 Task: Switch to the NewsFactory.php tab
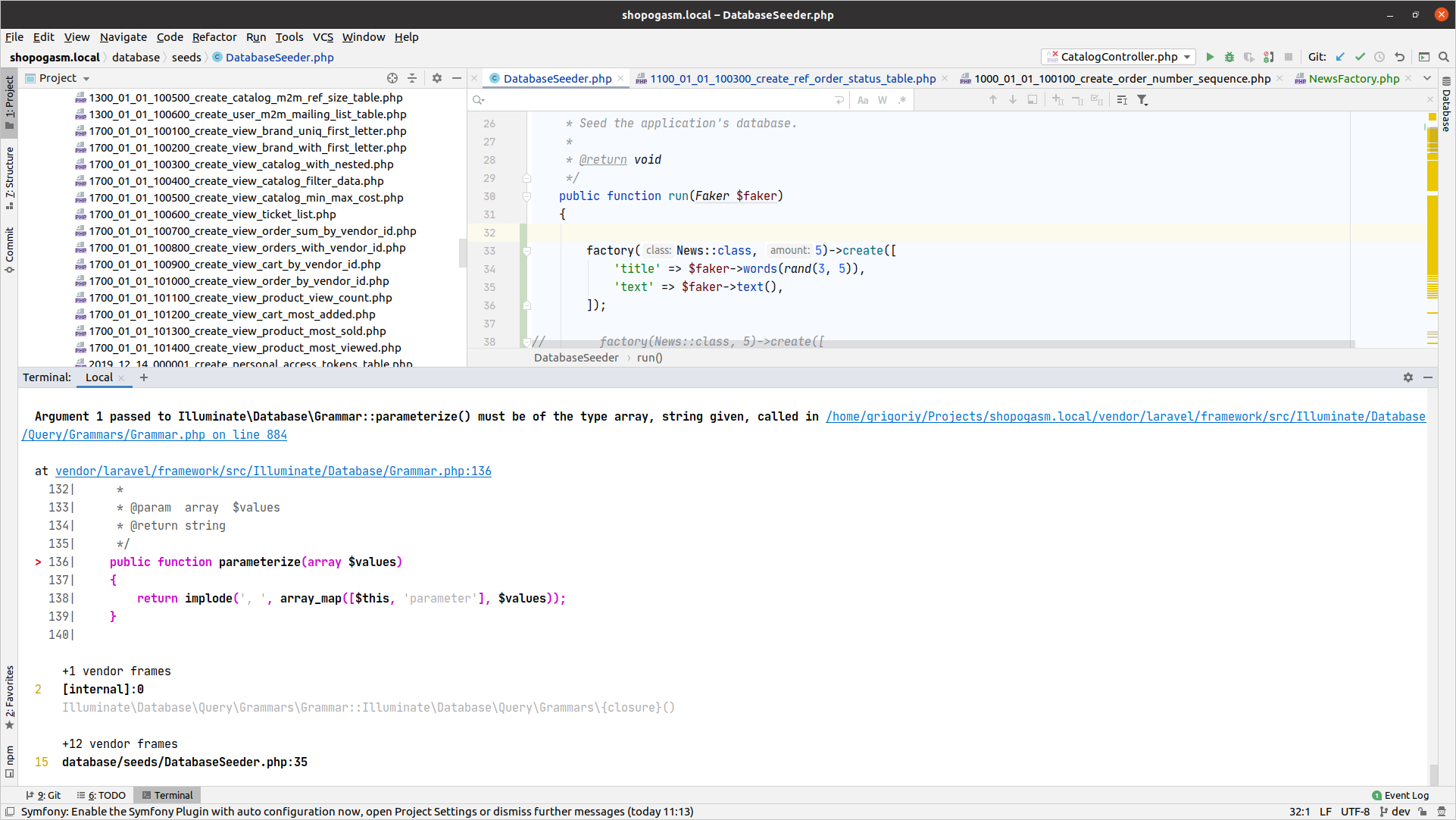(1353, 79)
